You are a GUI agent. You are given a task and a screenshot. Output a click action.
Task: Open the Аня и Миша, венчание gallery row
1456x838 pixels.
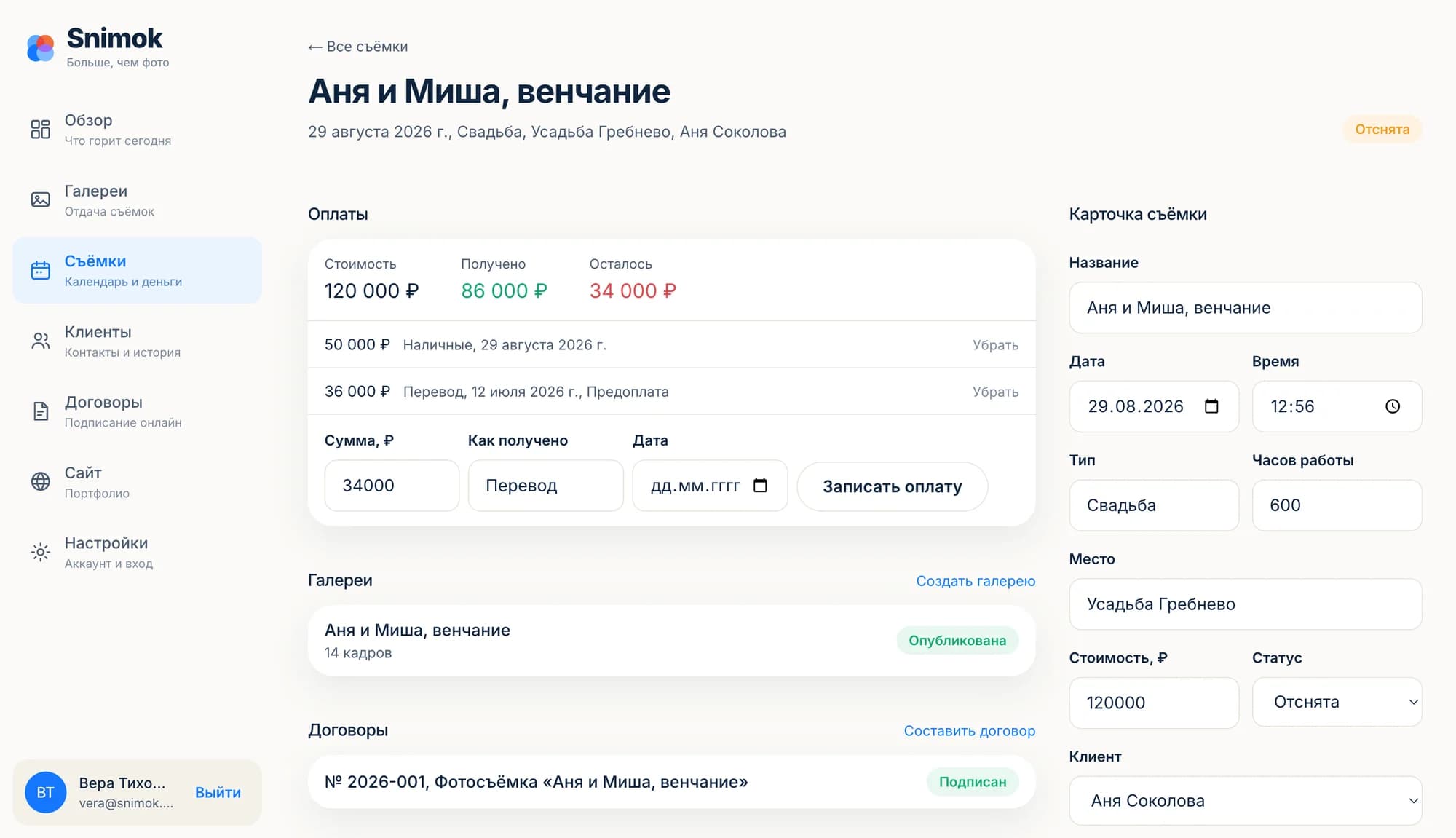pos(671,641)
